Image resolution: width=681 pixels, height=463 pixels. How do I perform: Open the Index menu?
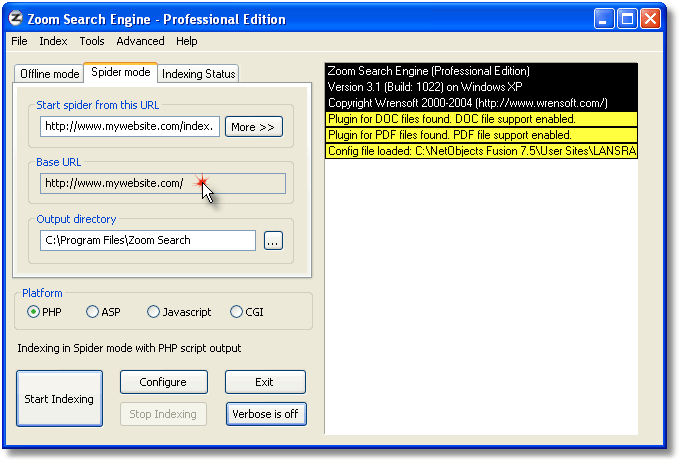(x=53, y=41)
